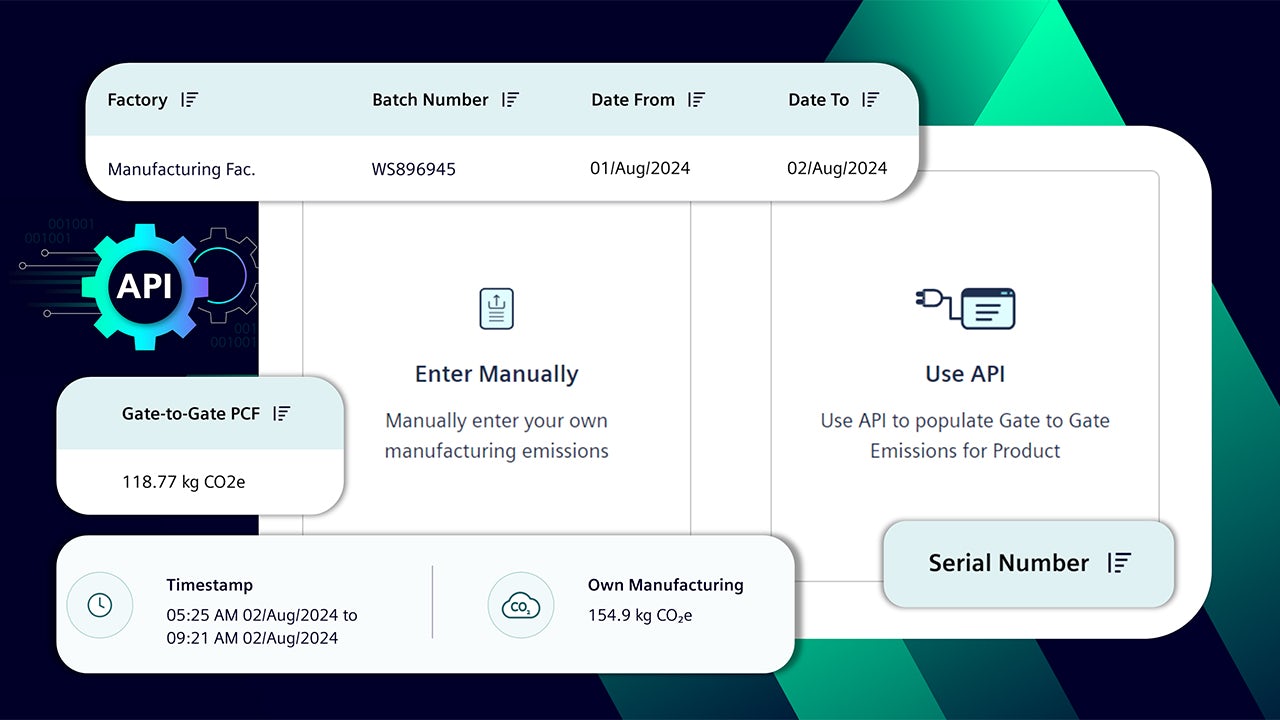The width and height of the screenshot is (1280, 720).
Task: Switch to the Use API option
Action: click(x=964, y=373)
